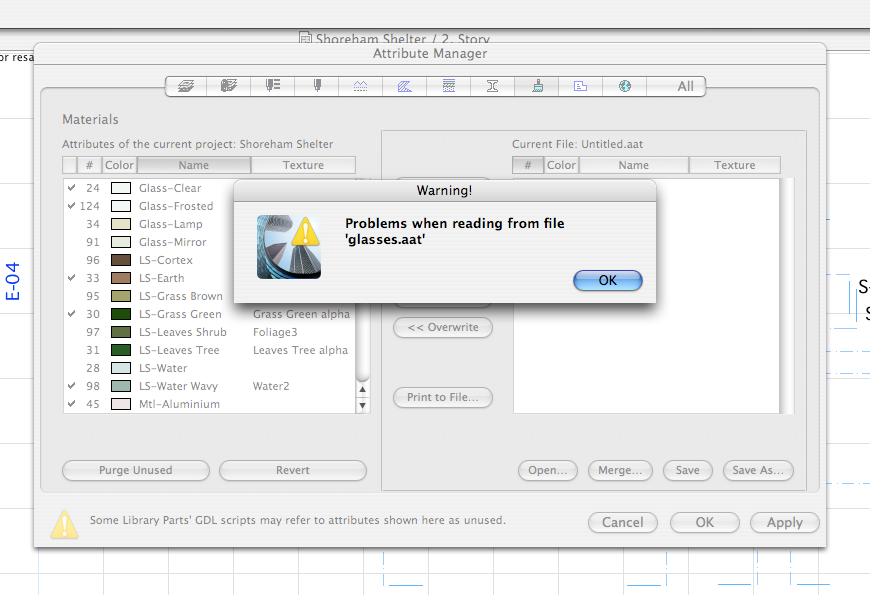Sort project list by Name column header
870x595 pixels.
pyautogui.click(x=194, y=165)
